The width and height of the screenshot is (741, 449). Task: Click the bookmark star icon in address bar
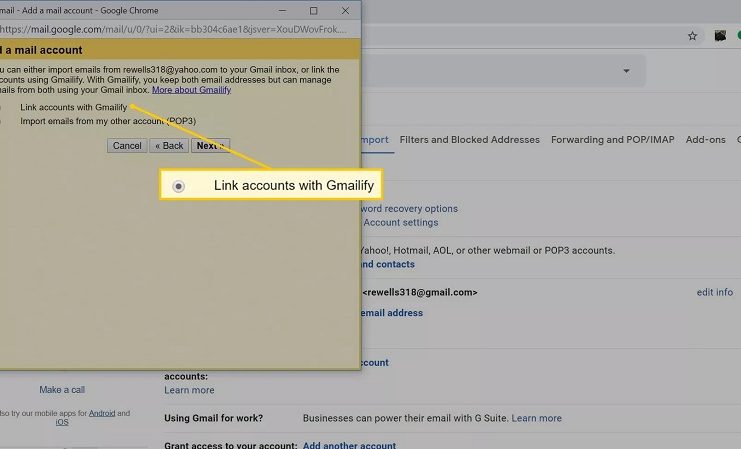692,36
